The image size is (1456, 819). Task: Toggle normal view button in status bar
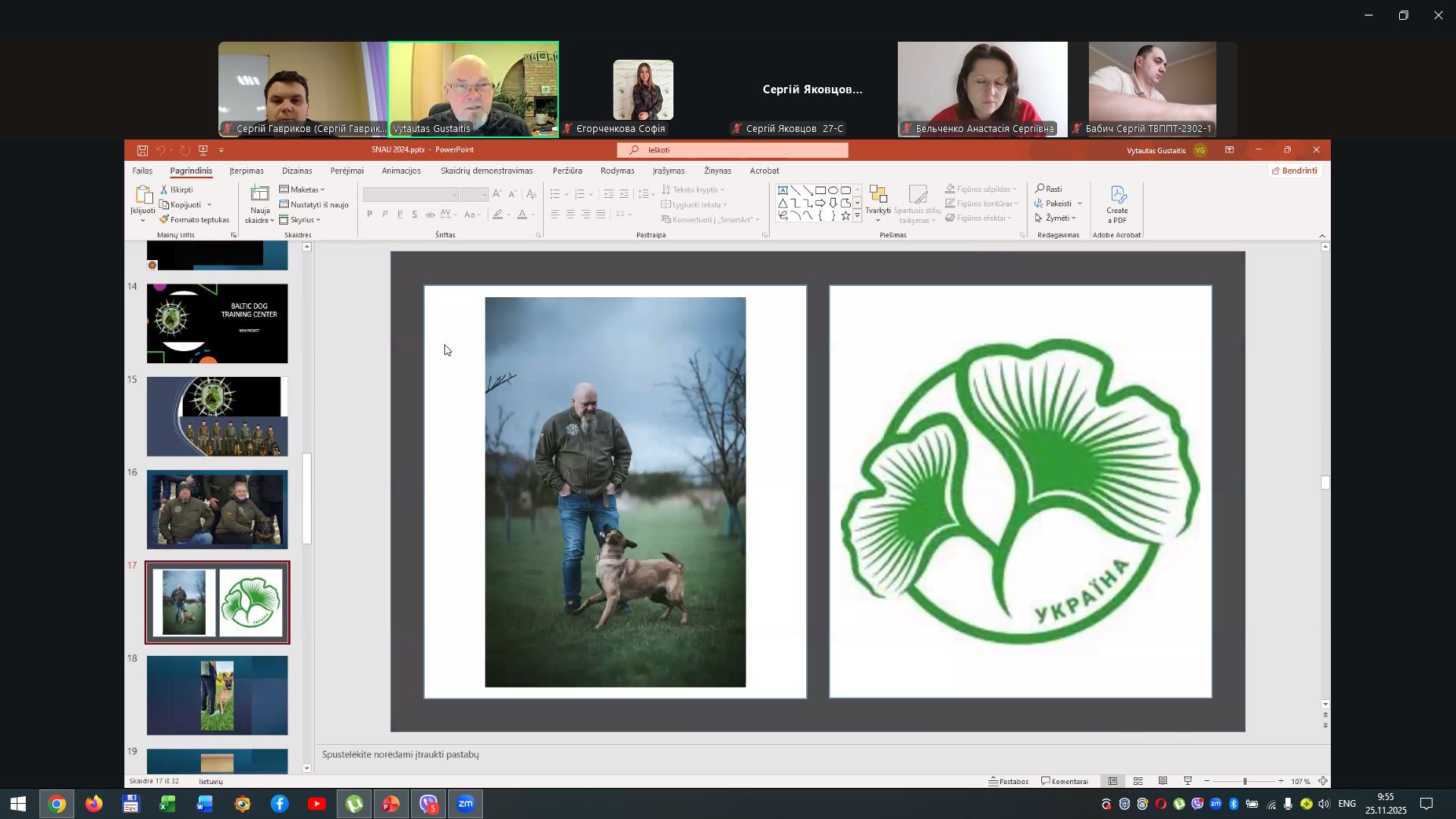[1113, 781]
